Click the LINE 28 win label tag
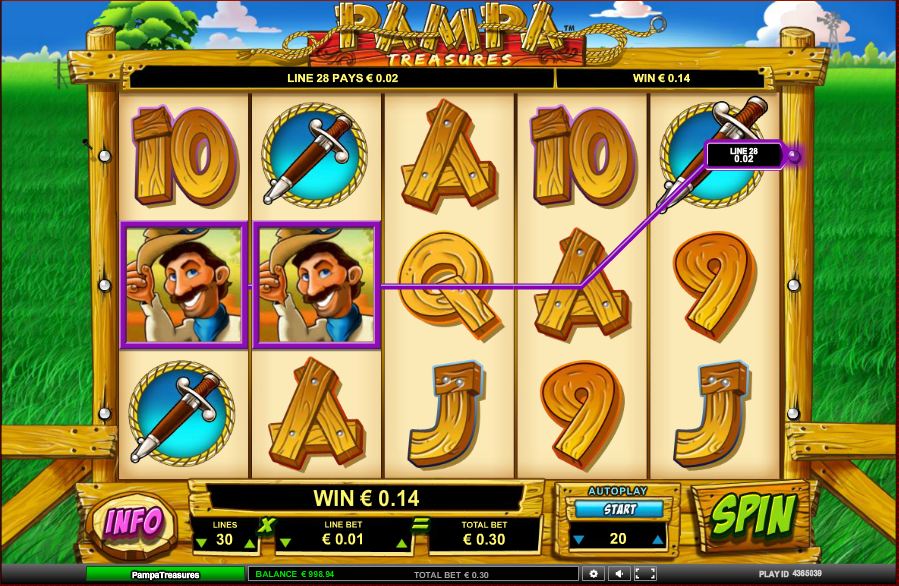The height and width of the screenshot is (586, 899). (744, 155)
